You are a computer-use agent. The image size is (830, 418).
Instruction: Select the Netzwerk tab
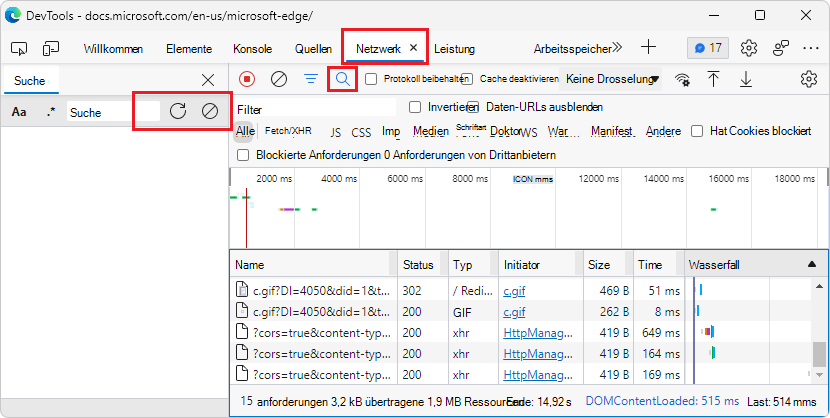pyautogui.click(x=378, y=49)
